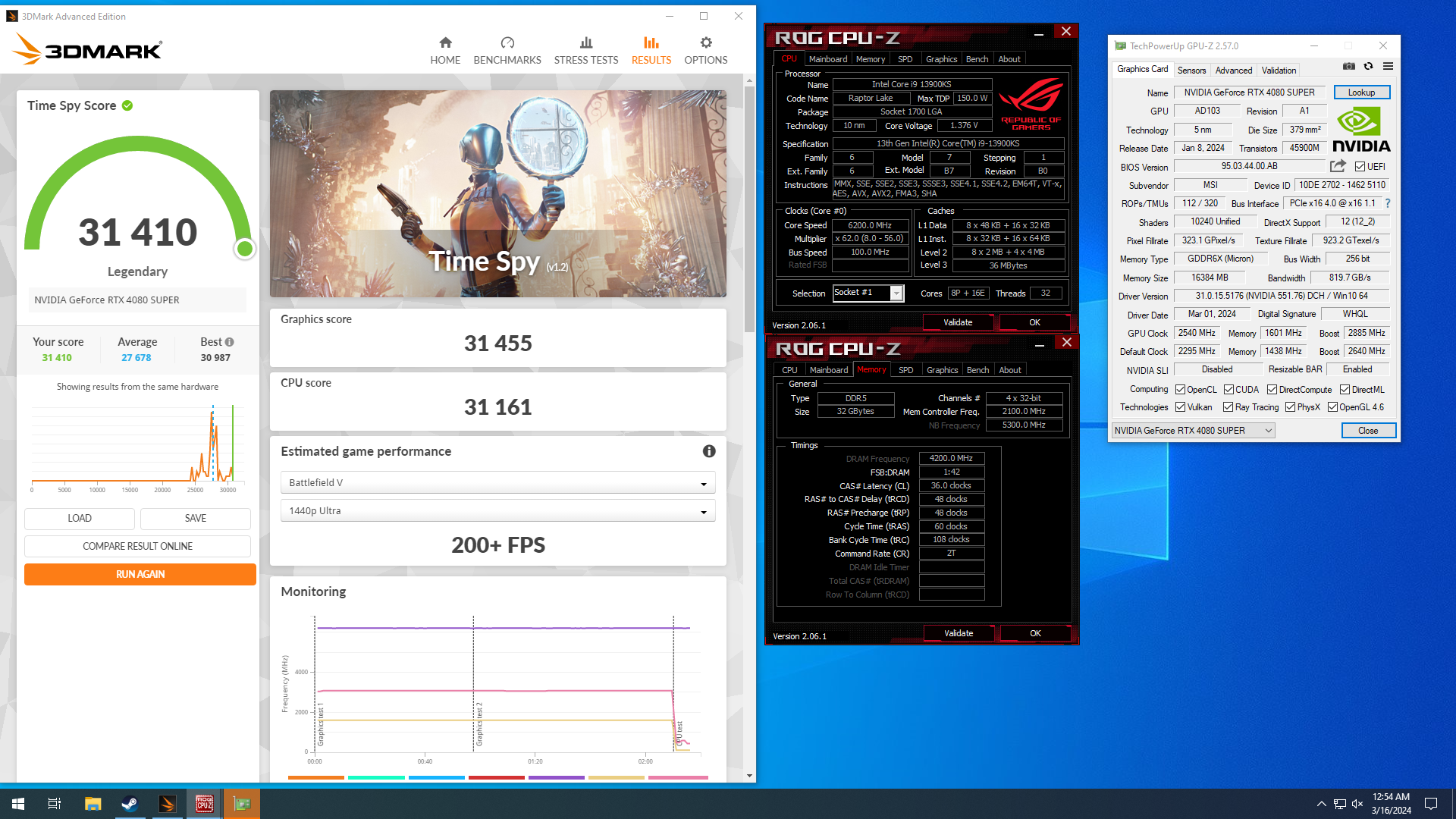Toggle the PhysX checkbox

tap(1290, 407)
